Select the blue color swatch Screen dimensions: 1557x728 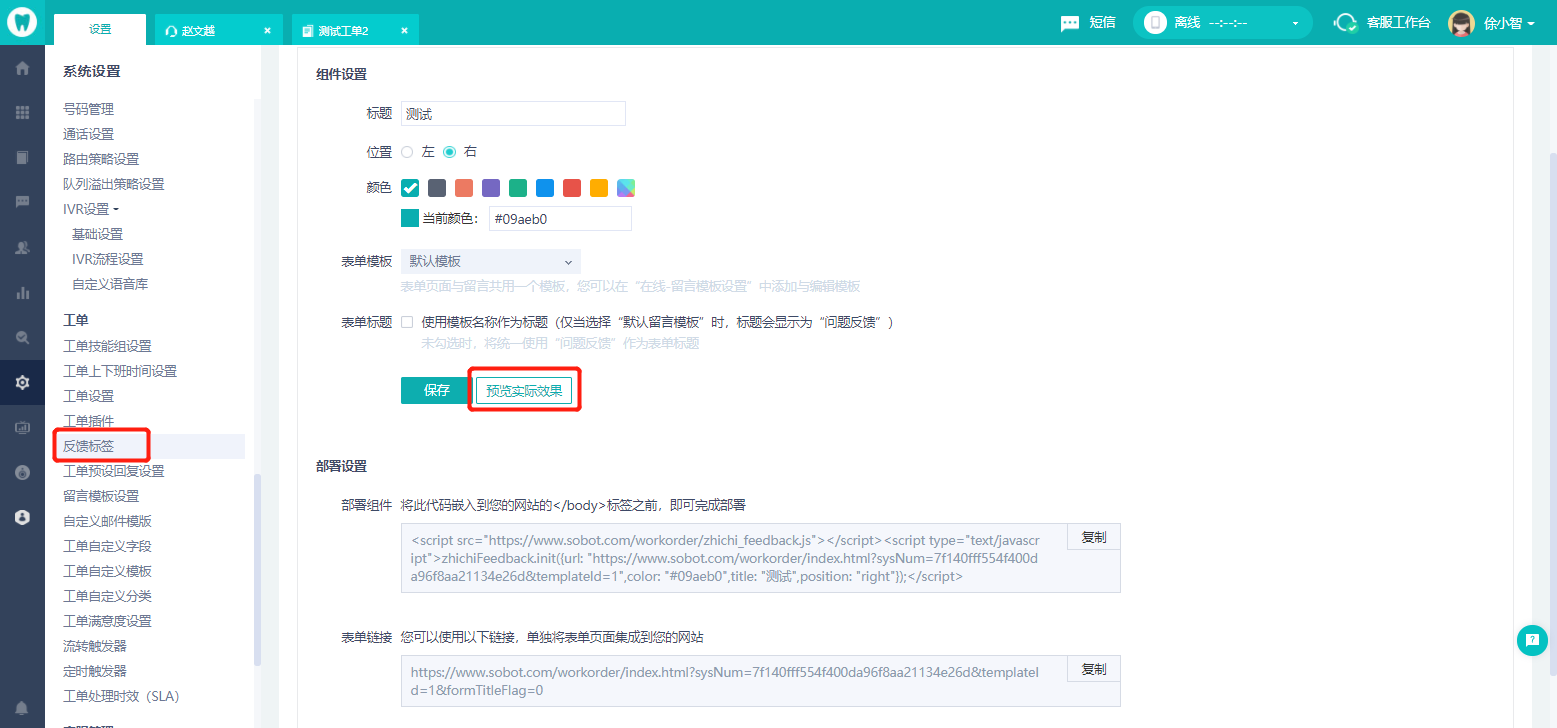click(545, 188)
